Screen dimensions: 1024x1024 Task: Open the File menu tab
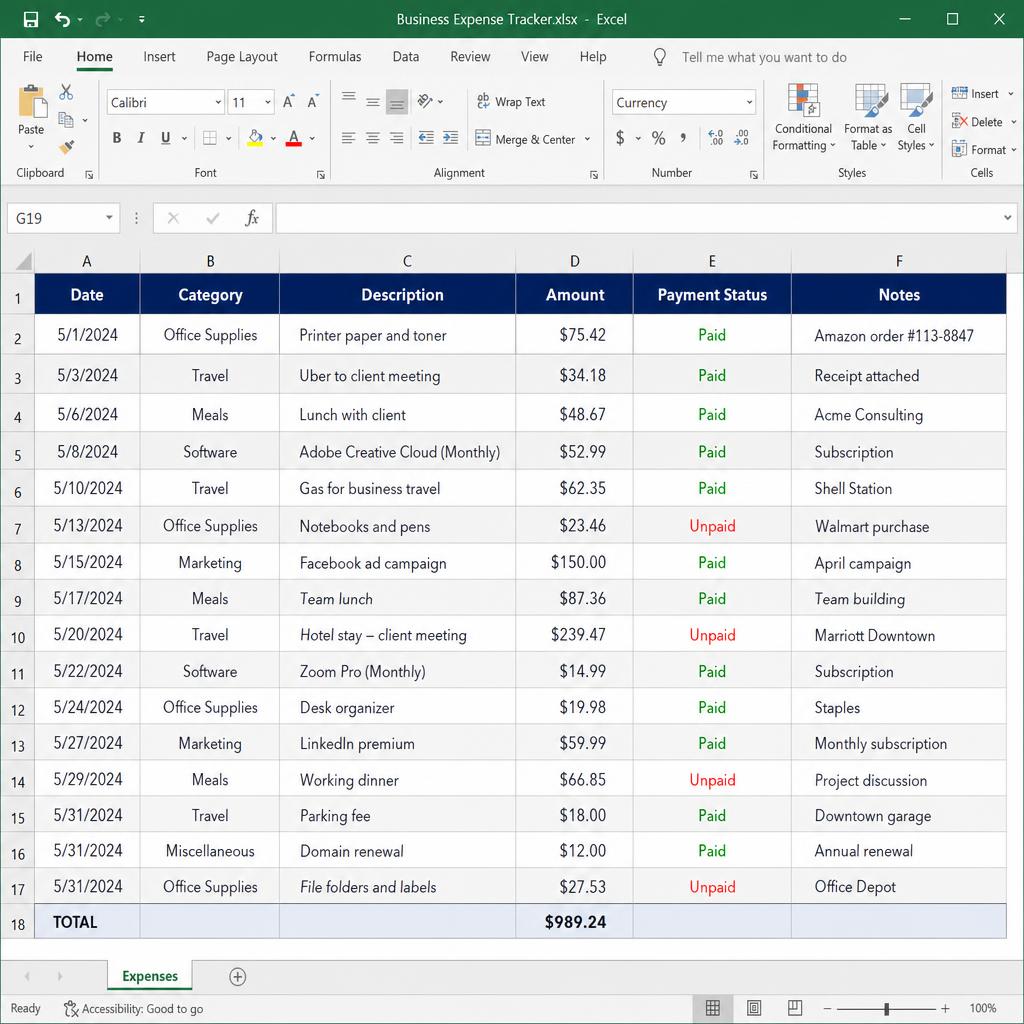coord(33,57)
